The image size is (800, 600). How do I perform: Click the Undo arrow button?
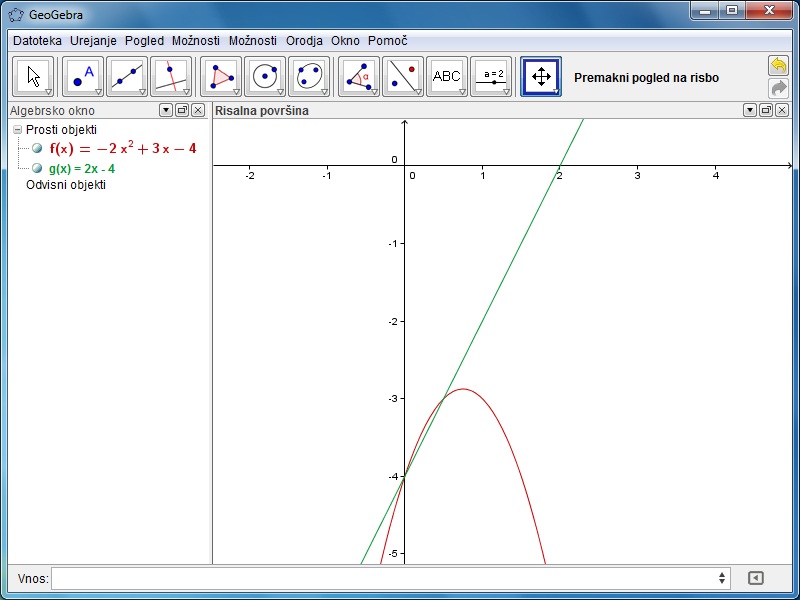click(x=778, y=65)
